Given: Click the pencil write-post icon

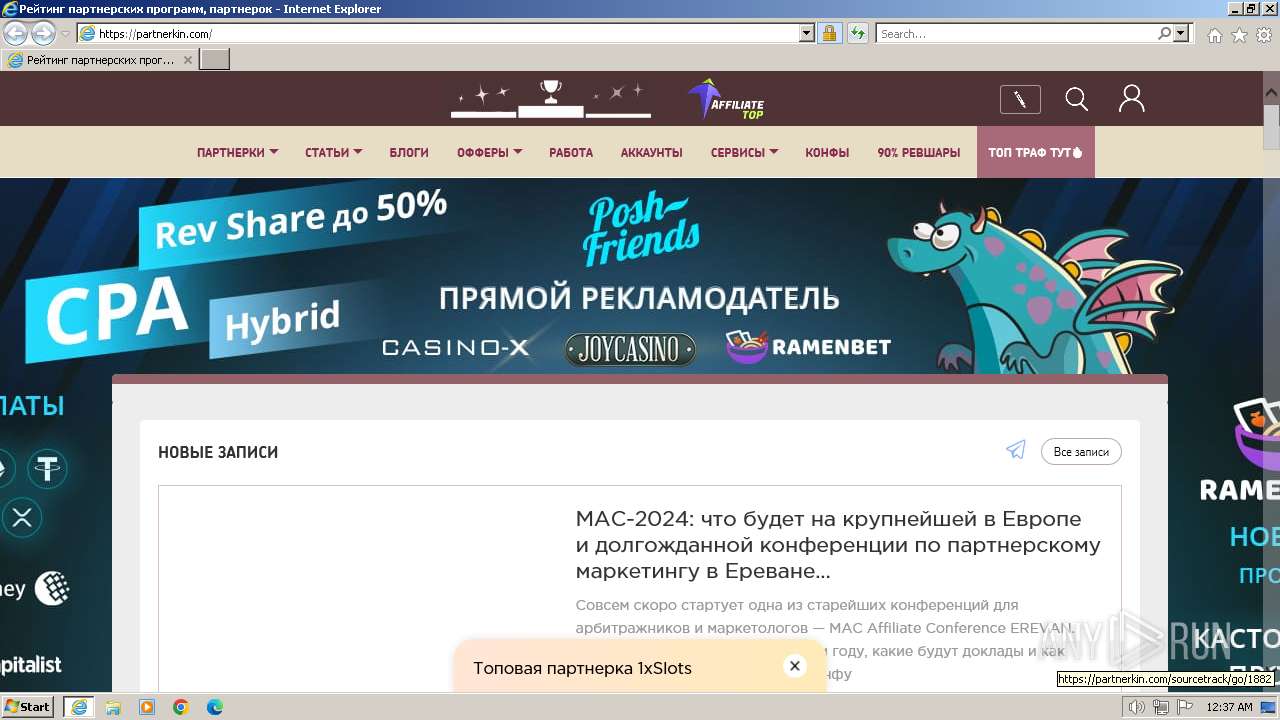Looking at the screenshot, I should click(x=1020, y=99).
